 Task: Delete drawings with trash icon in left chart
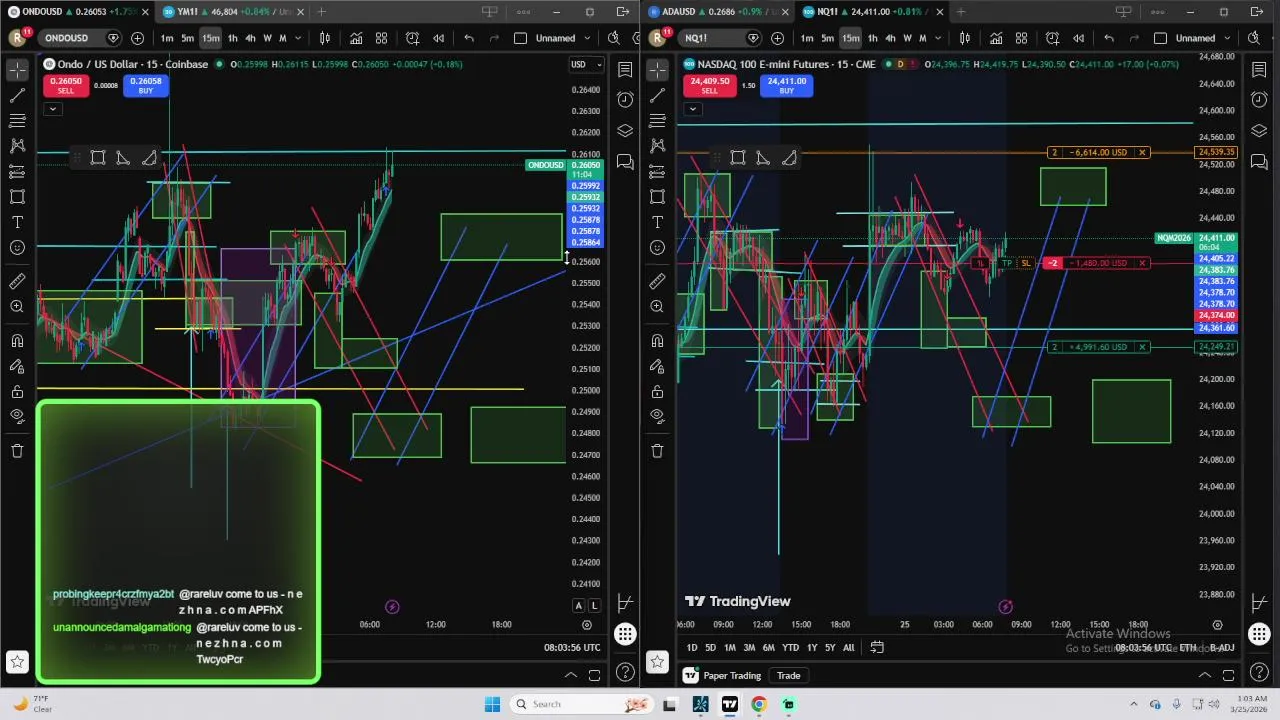click(x=17, y=451)
